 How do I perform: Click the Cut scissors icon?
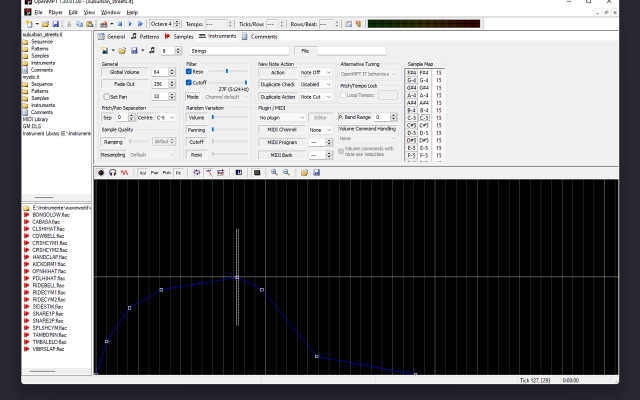point(69,24)
